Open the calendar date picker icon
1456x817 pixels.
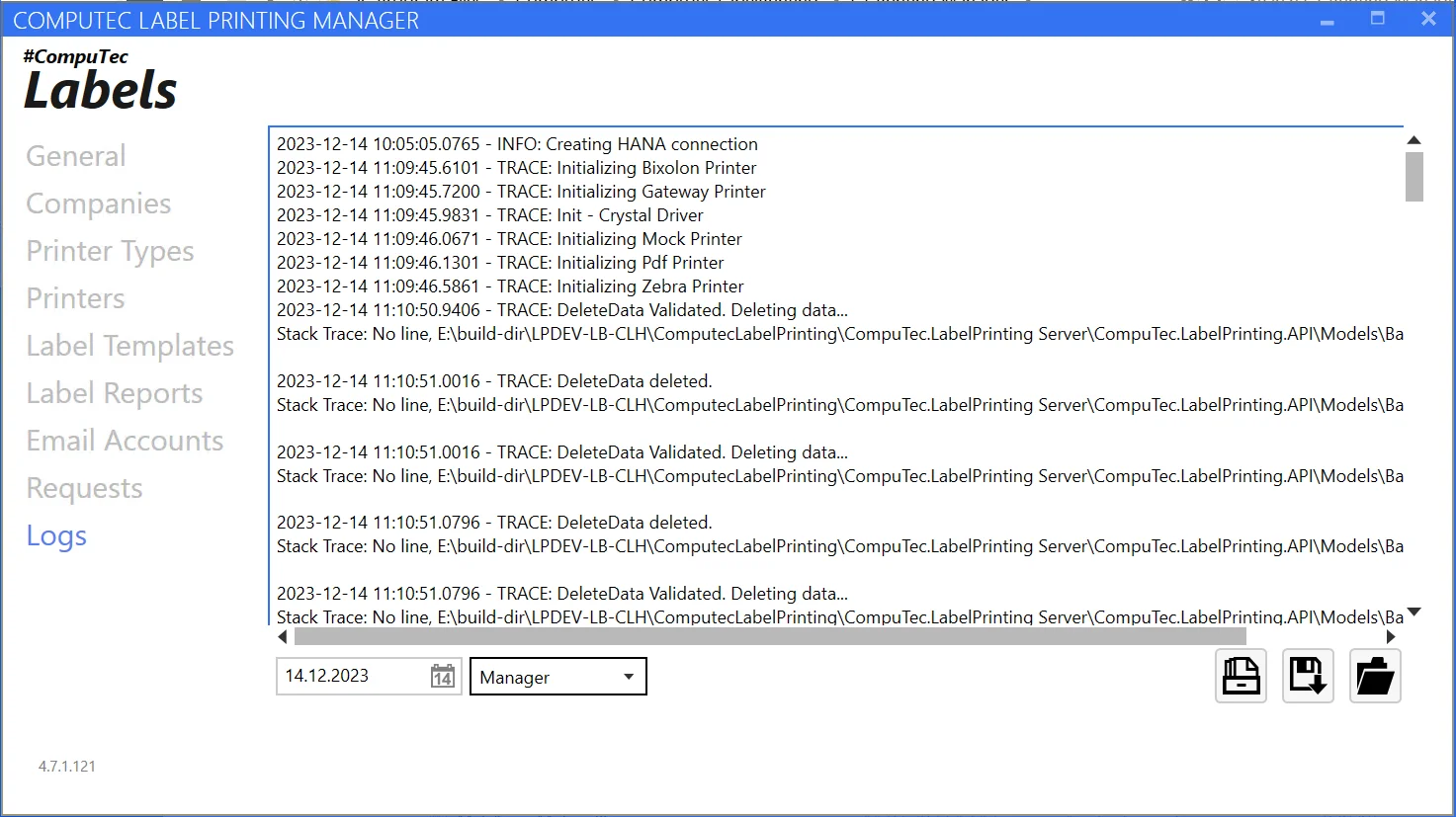[443, 677]
